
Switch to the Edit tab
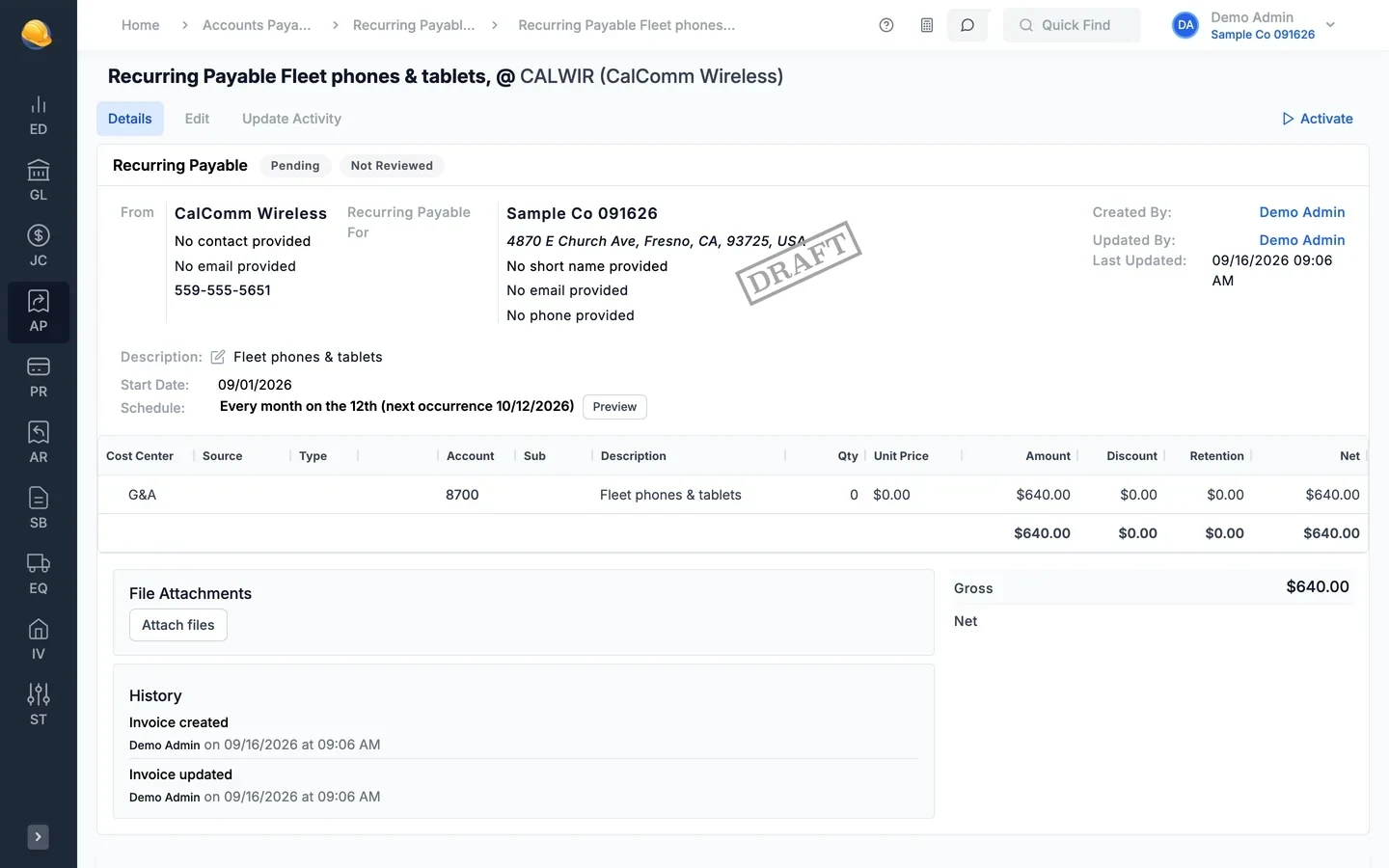pos(197,119)
